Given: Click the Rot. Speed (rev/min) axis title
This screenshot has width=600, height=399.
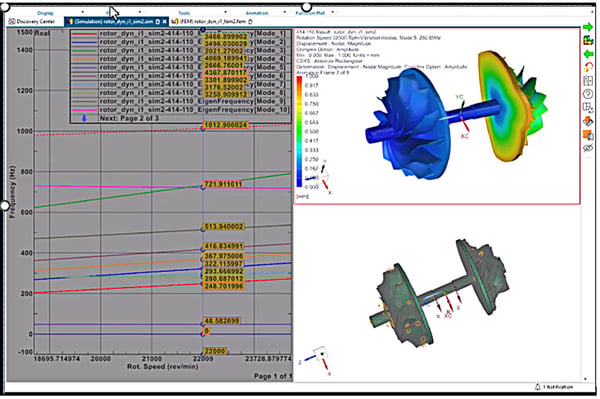Looking at the screenshot, I should (163, 366).
